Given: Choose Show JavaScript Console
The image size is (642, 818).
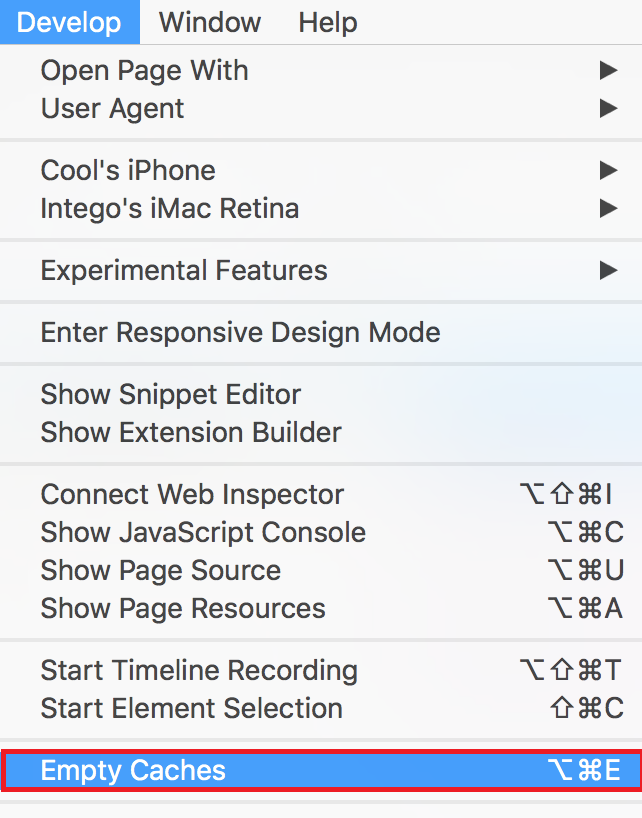Looking at the screenshot, I should pos(203,532).
